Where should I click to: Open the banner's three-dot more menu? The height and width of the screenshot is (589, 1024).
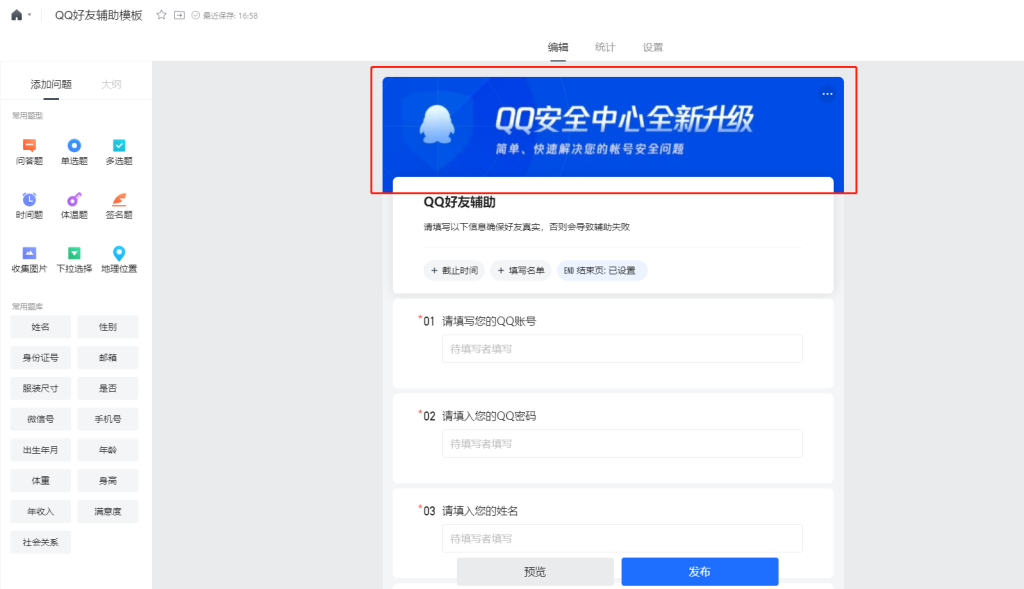tap(827, 94)
